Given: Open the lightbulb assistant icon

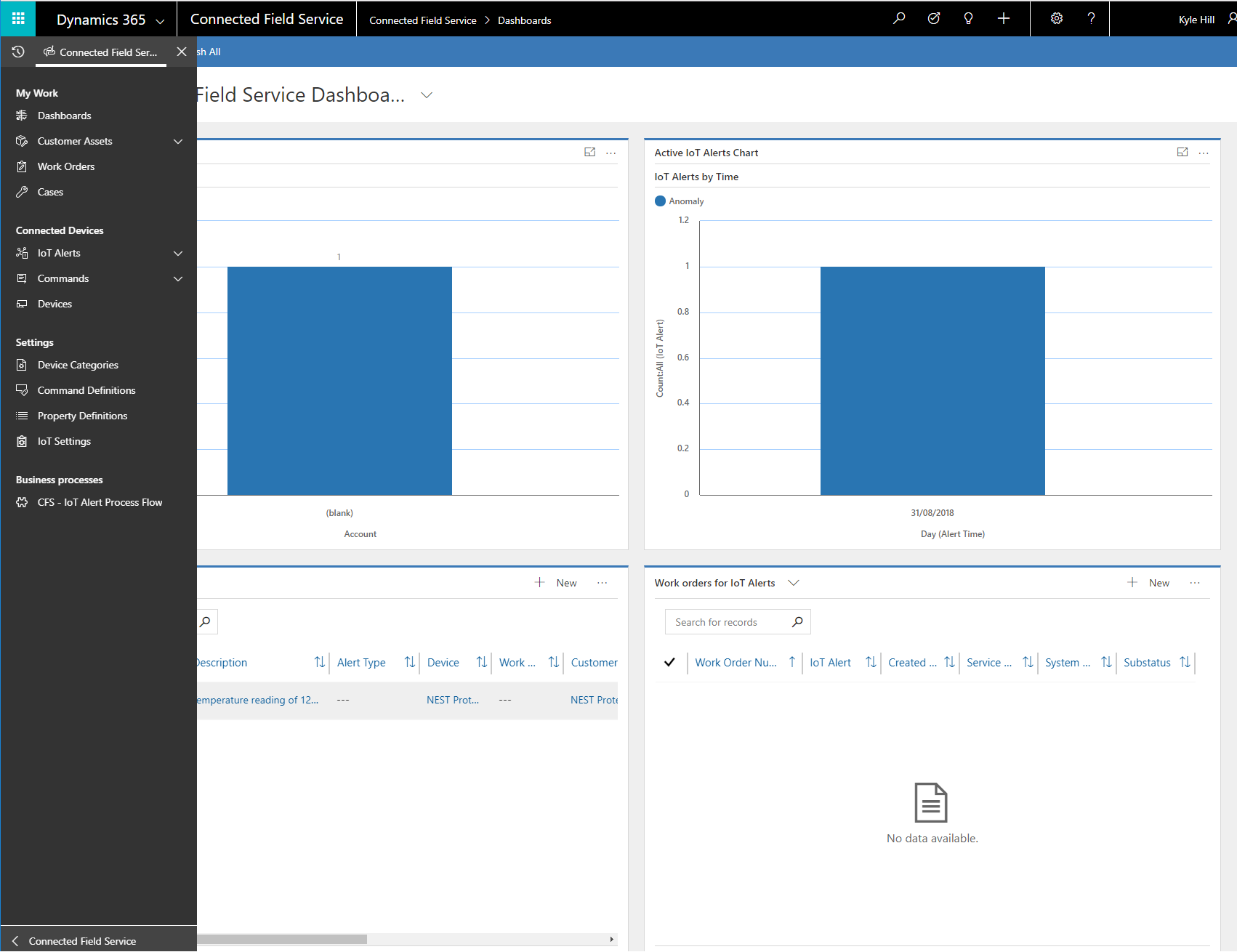Looking at the screenshot, I should click(968, 19).
